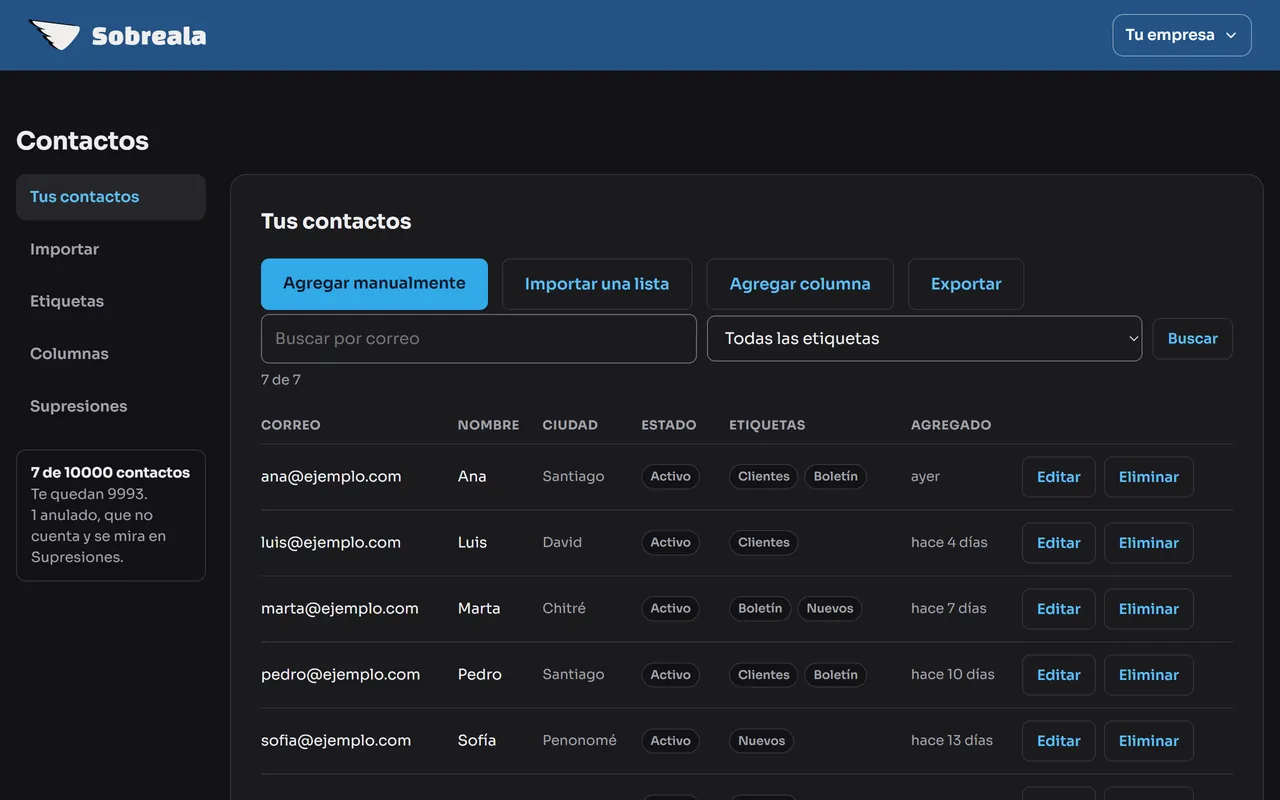Delete the ana@ejemplo.com contact
Image resolution: width=1280 pixels, height=800 pixels.
click(x=1149, y=477)
